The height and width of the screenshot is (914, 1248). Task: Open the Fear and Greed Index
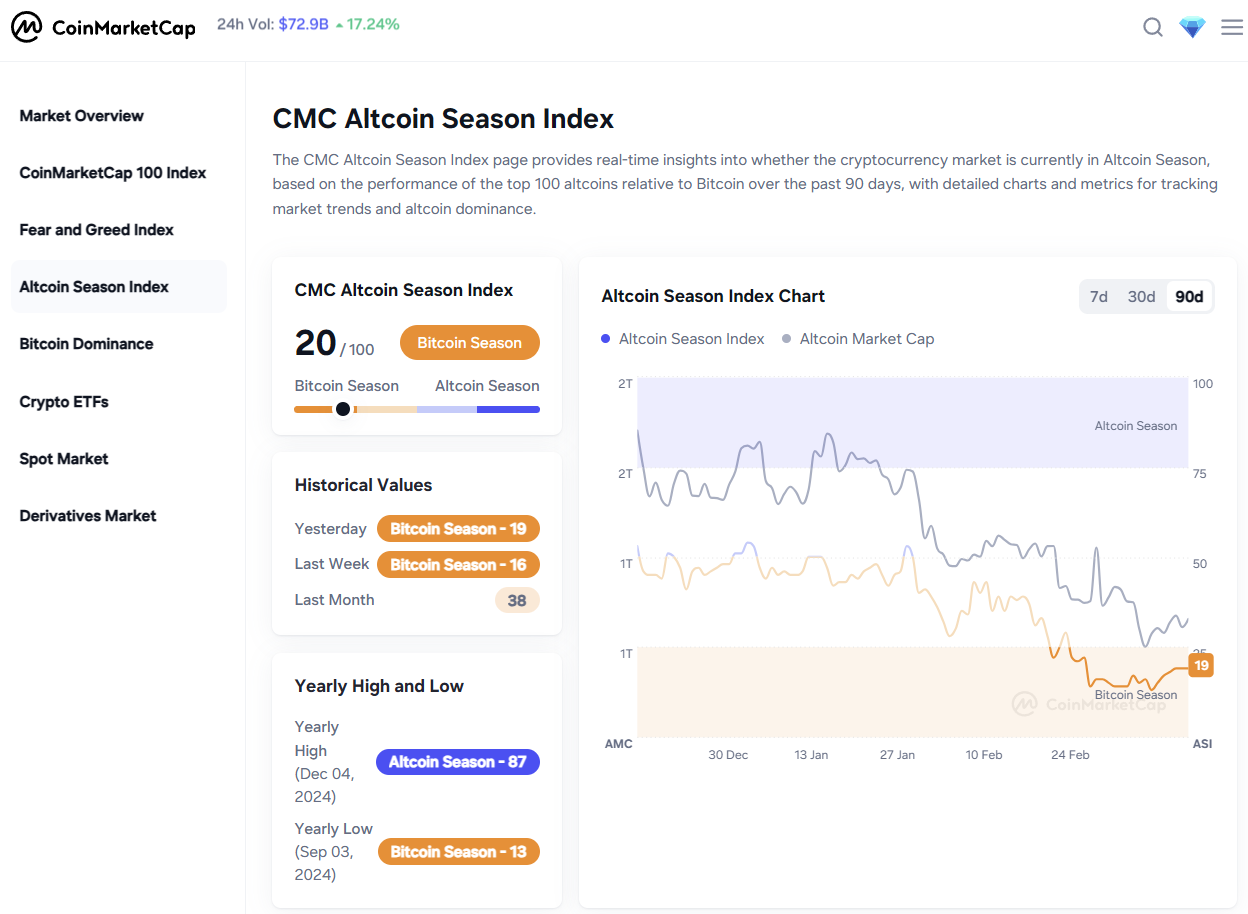pyautogui.click(x=97, y=230)
